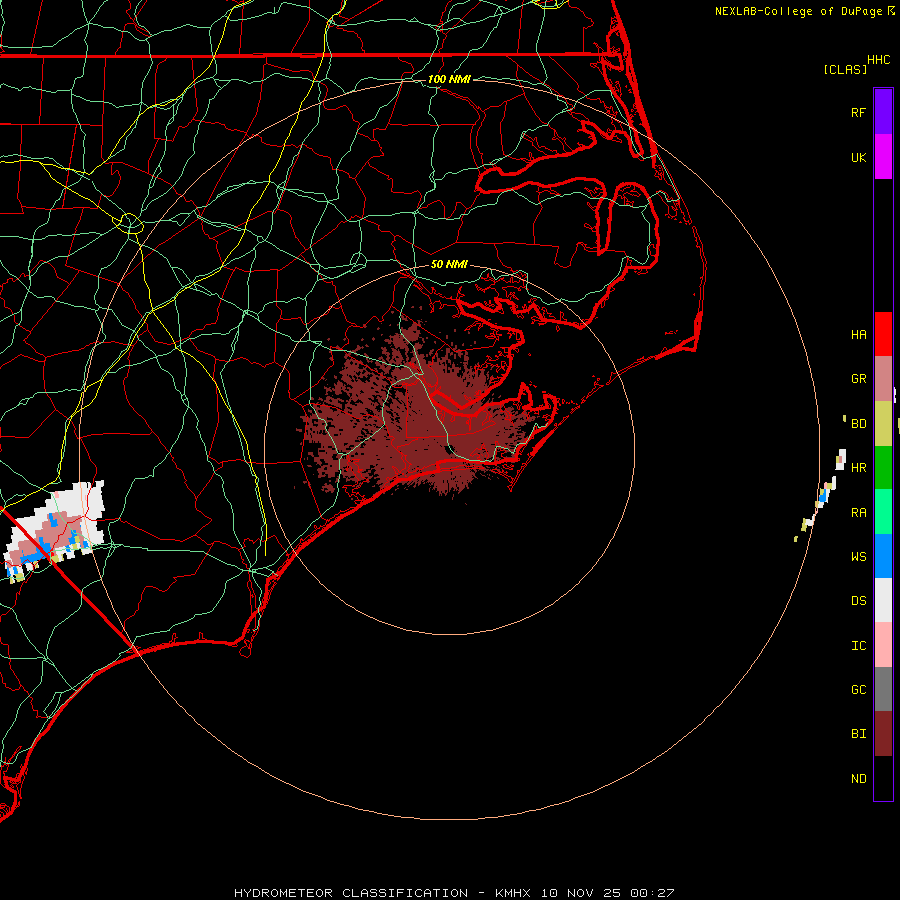The image size is (900, 900).
Task: Click the BI dark red legend swatch
Action: [x=883, y=734]
